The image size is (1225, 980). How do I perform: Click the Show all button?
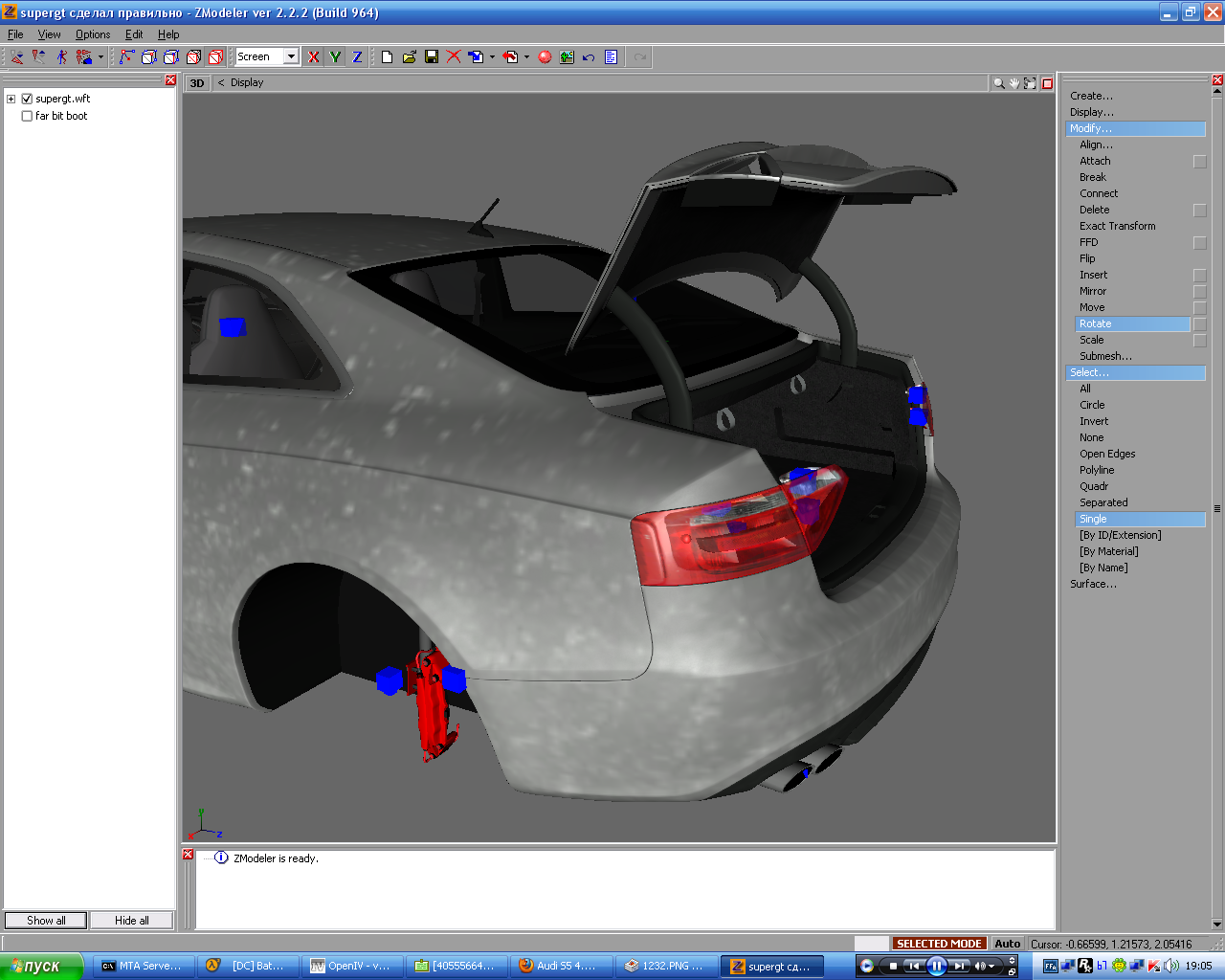46,921
